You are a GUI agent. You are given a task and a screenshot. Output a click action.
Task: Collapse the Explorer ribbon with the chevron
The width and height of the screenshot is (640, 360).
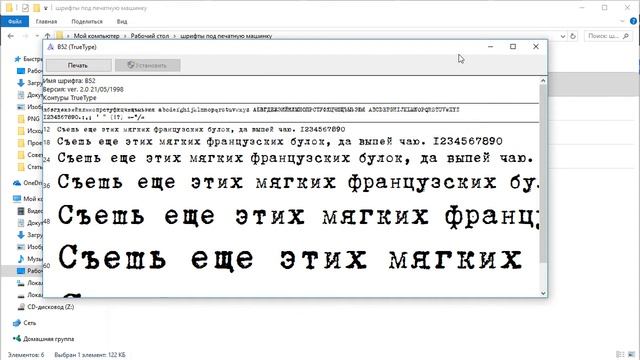622,21
